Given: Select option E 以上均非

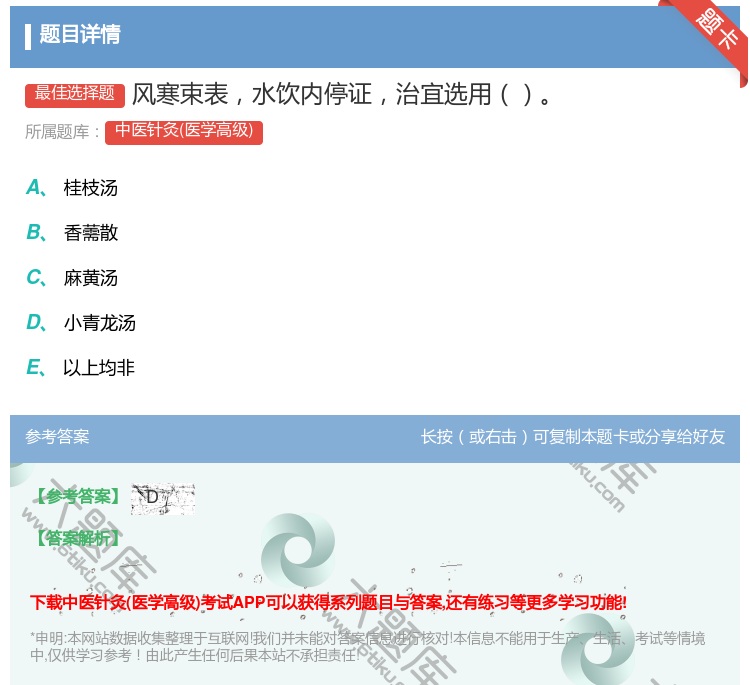Looking at the screenshot, I should point(80,367).
